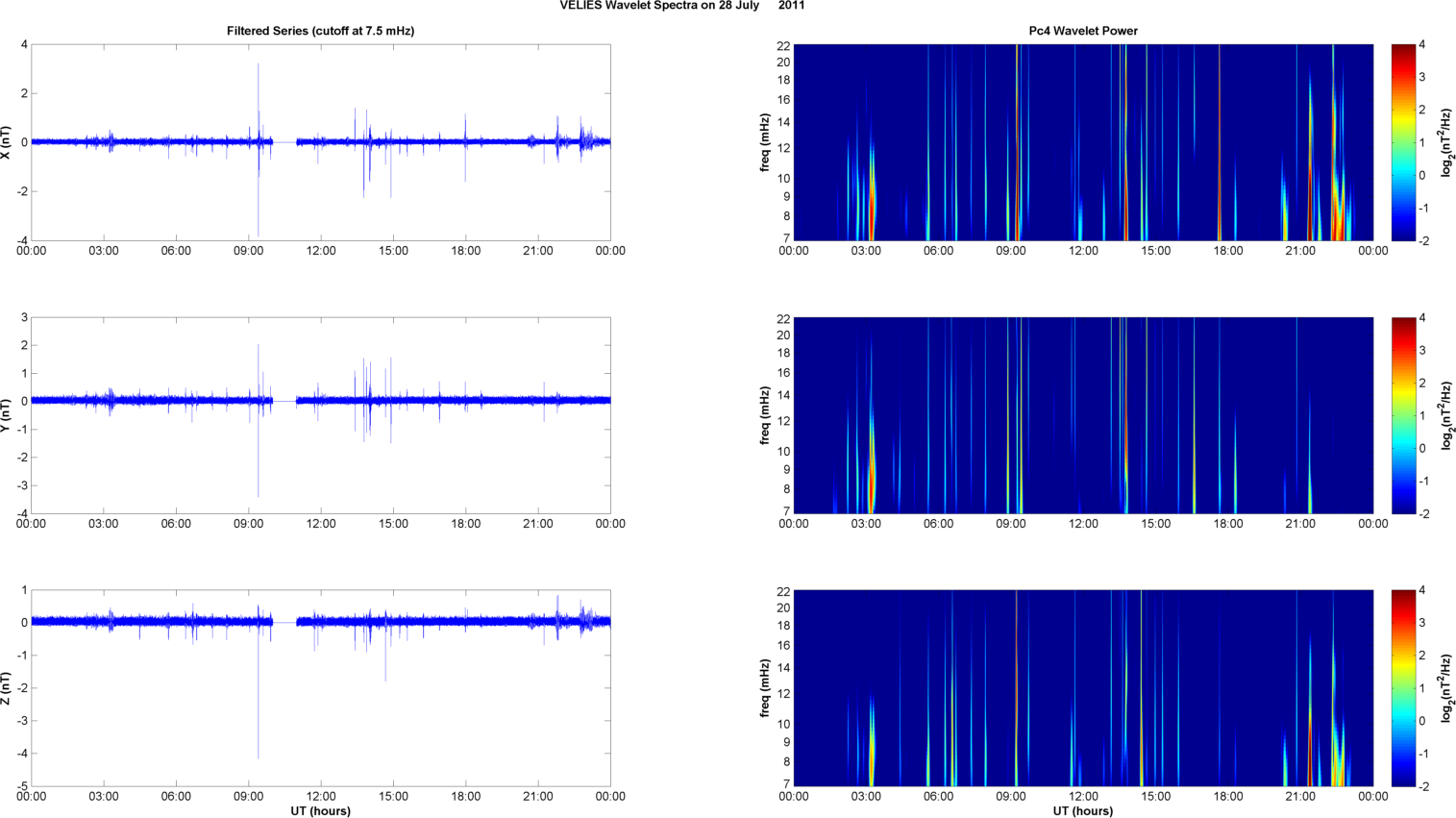Image resolution: width=1456 pixels, height=818 pixels.
Task: Click the Pc4 Wavelet Power heading
Action: [x=1083, y=31]
